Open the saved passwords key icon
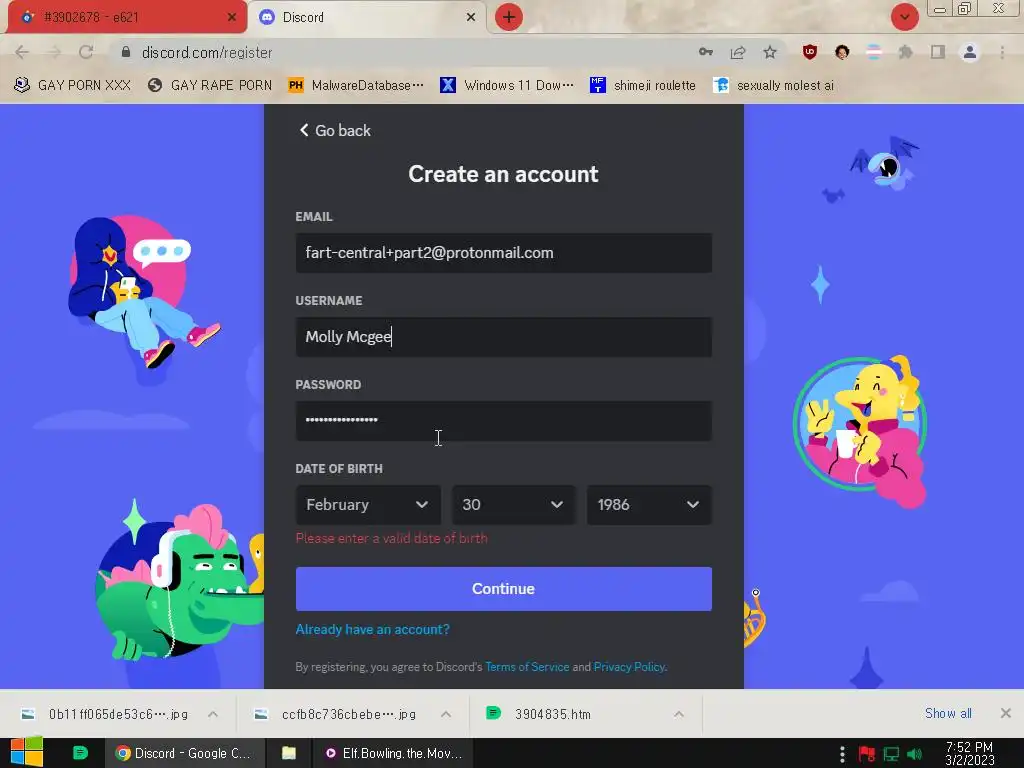Viewport: 1024px width, 768px height. pyautogui.click(x=706, y=52)
